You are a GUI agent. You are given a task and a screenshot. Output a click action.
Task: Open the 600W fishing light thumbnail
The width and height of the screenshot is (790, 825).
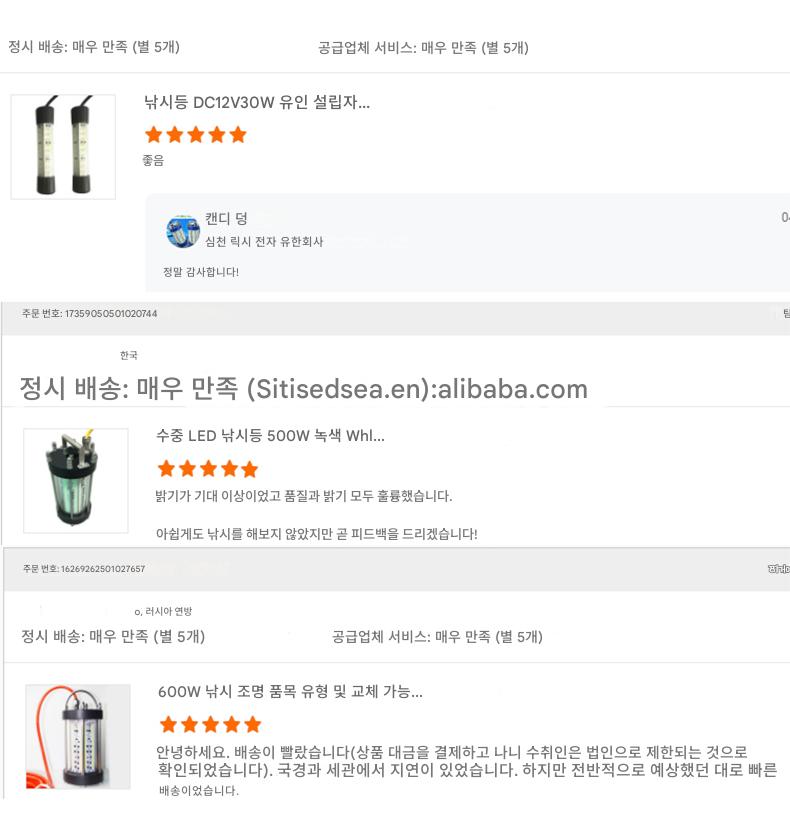(77, 736)
